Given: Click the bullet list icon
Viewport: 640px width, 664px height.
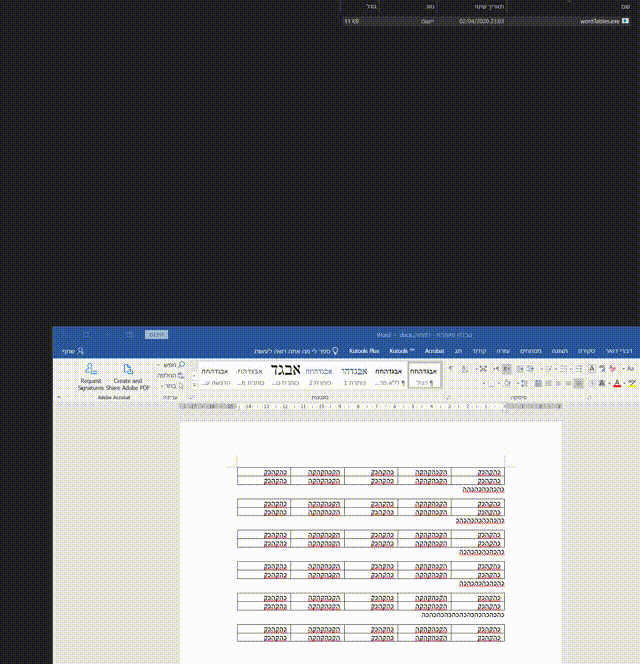Looking at the screenshot, I should click(579, 369).
